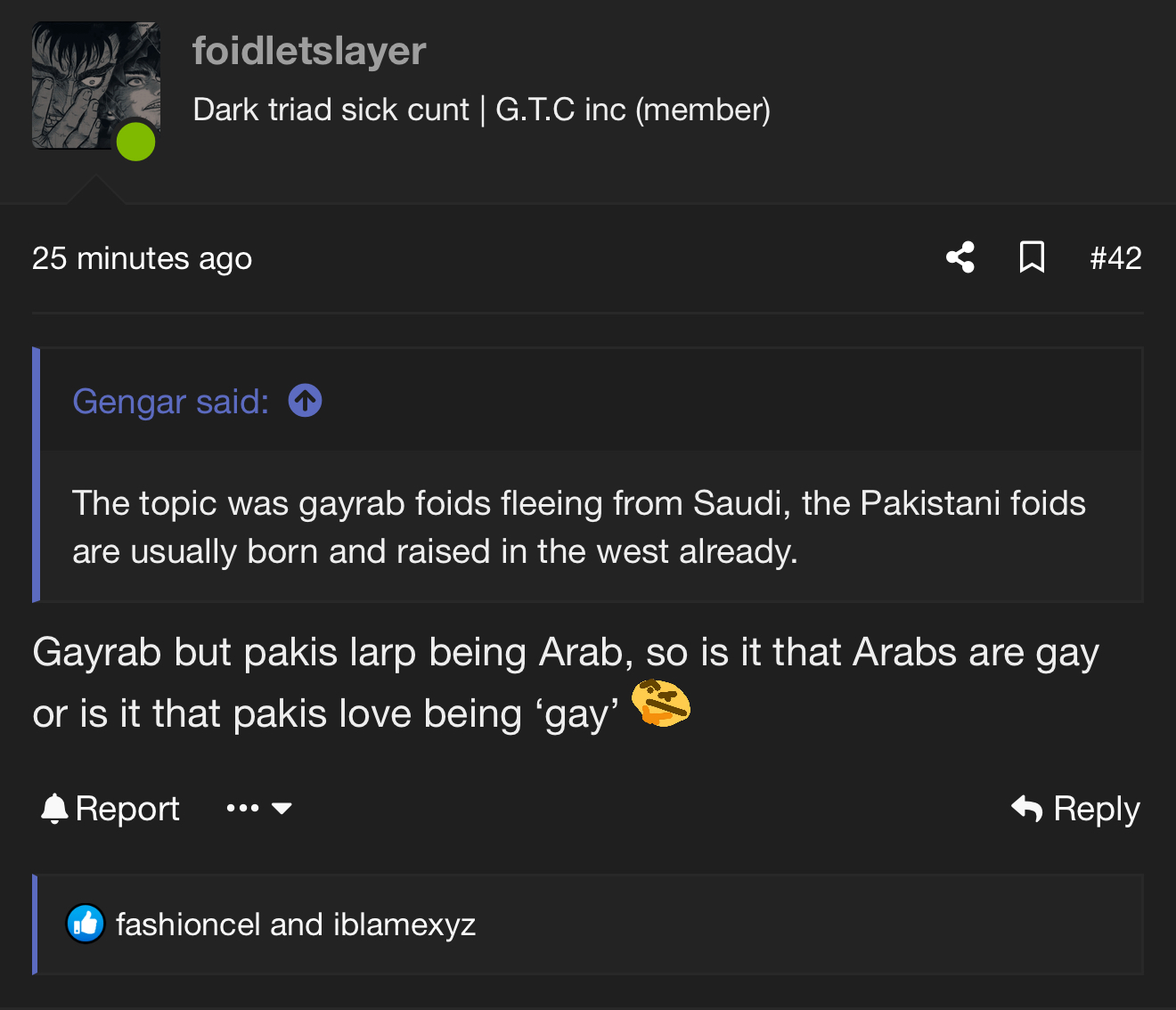Reply to this post
The width and height of the screenshot is (1176, 1010).
[1096, 809]
